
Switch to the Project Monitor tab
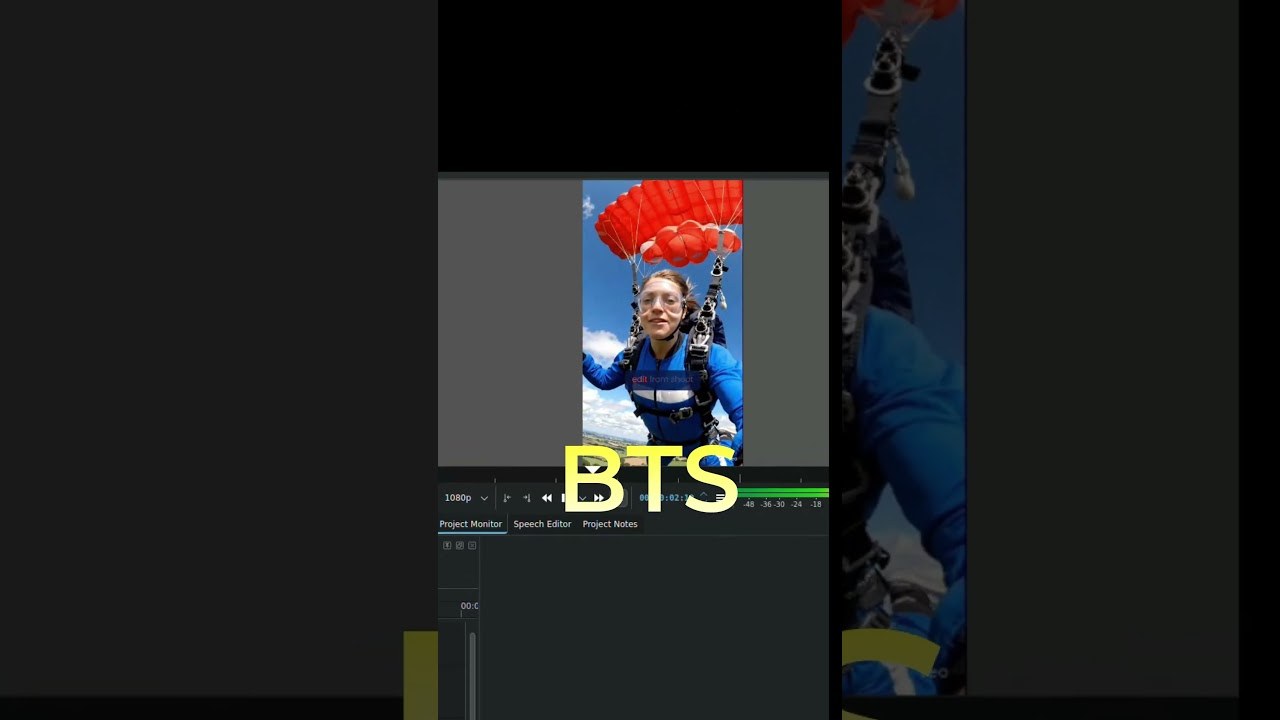tap(471, 524)
